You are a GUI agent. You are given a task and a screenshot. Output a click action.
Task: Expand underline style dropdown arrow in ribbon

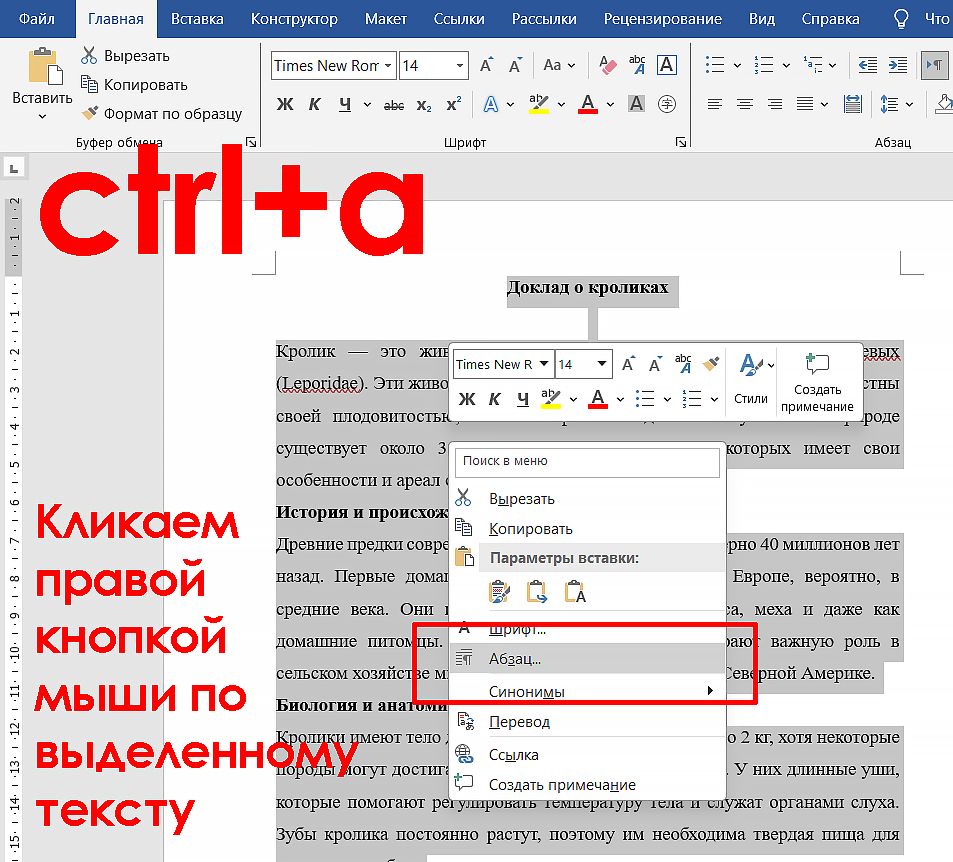[367, 105]
